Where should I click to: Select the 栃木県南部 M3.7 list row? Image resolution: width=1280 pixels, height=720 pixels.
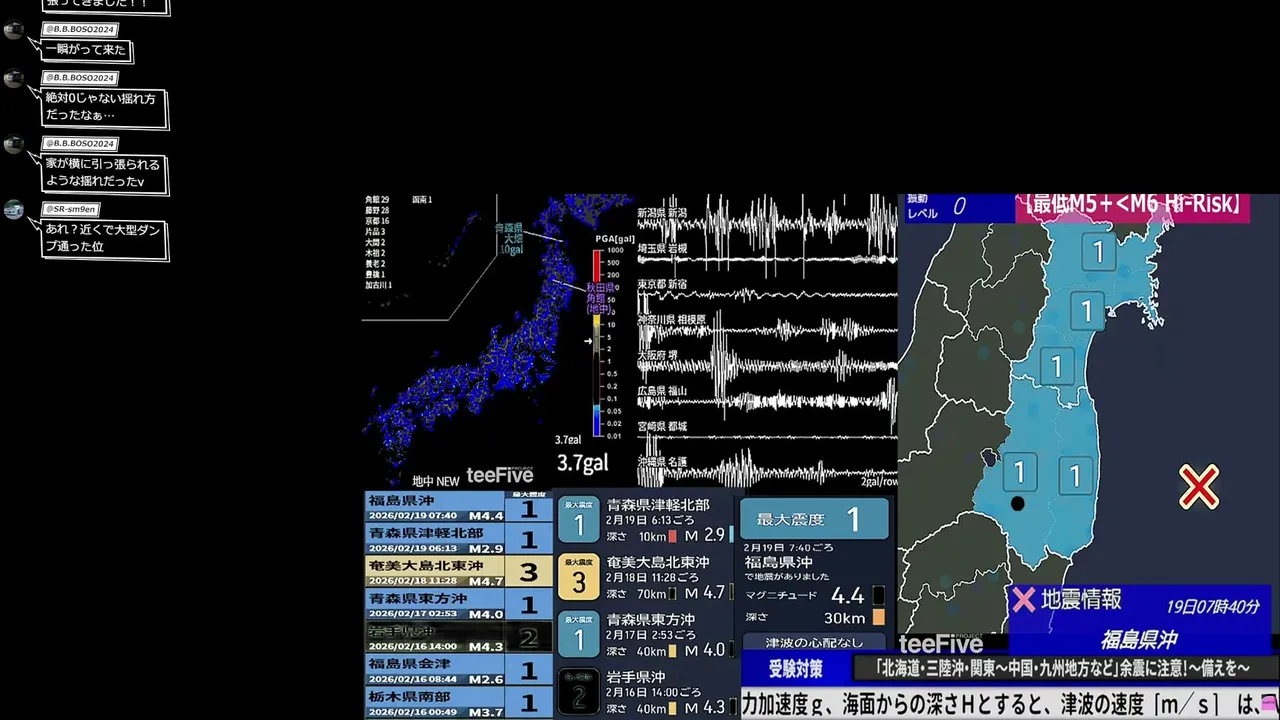pos(457,702)
